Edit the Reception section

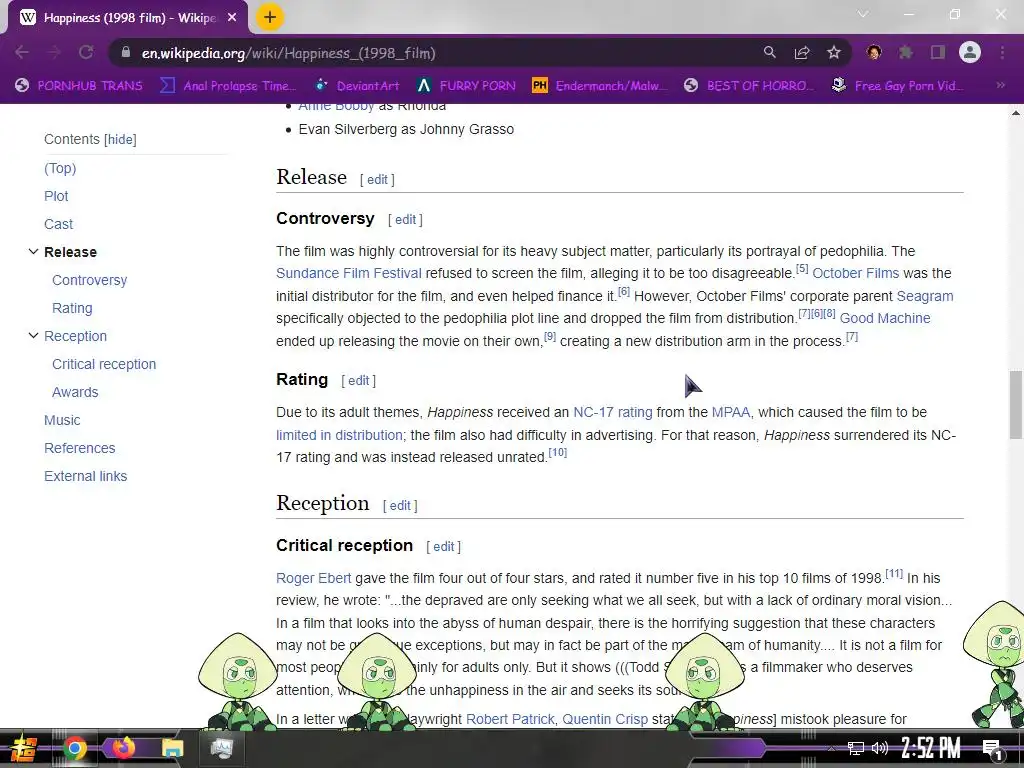400,505
